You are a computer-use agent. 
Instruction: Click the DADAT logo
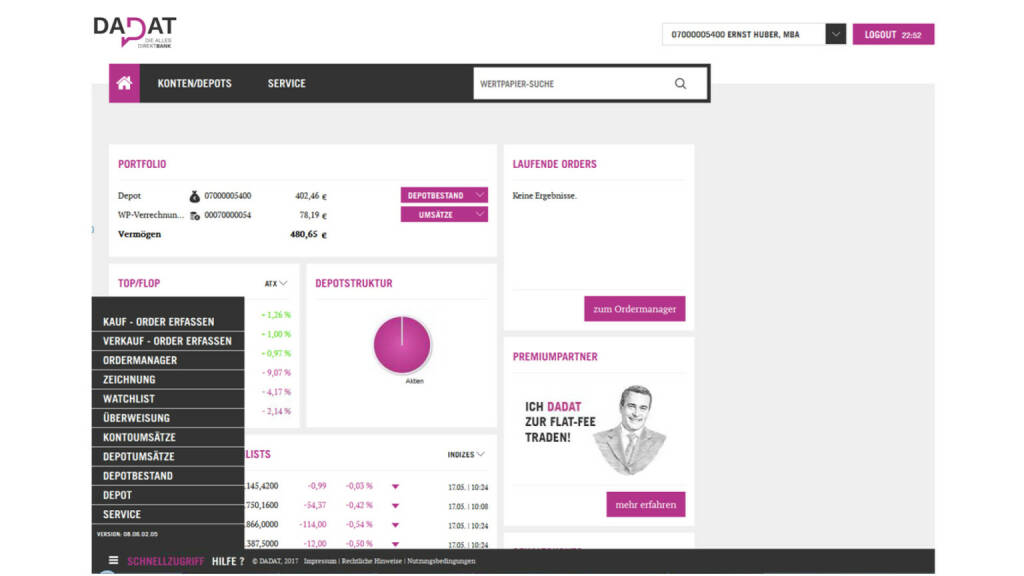[x=134, y=31]
